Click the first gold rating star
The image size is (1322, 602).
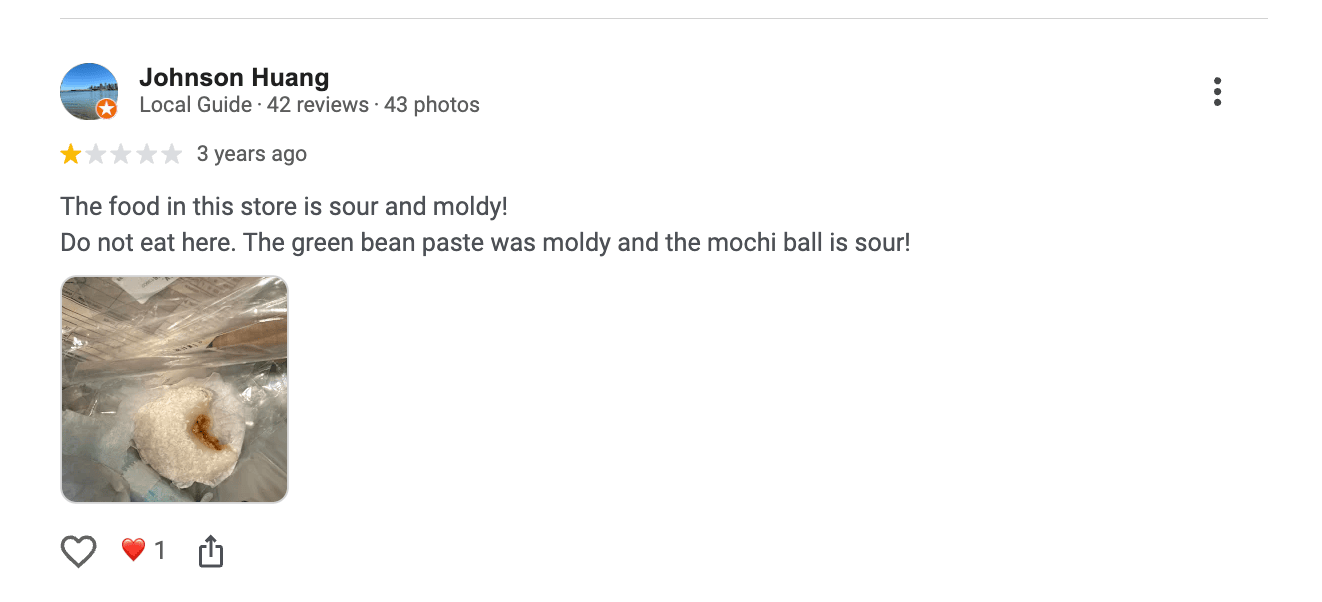[71, 154]
